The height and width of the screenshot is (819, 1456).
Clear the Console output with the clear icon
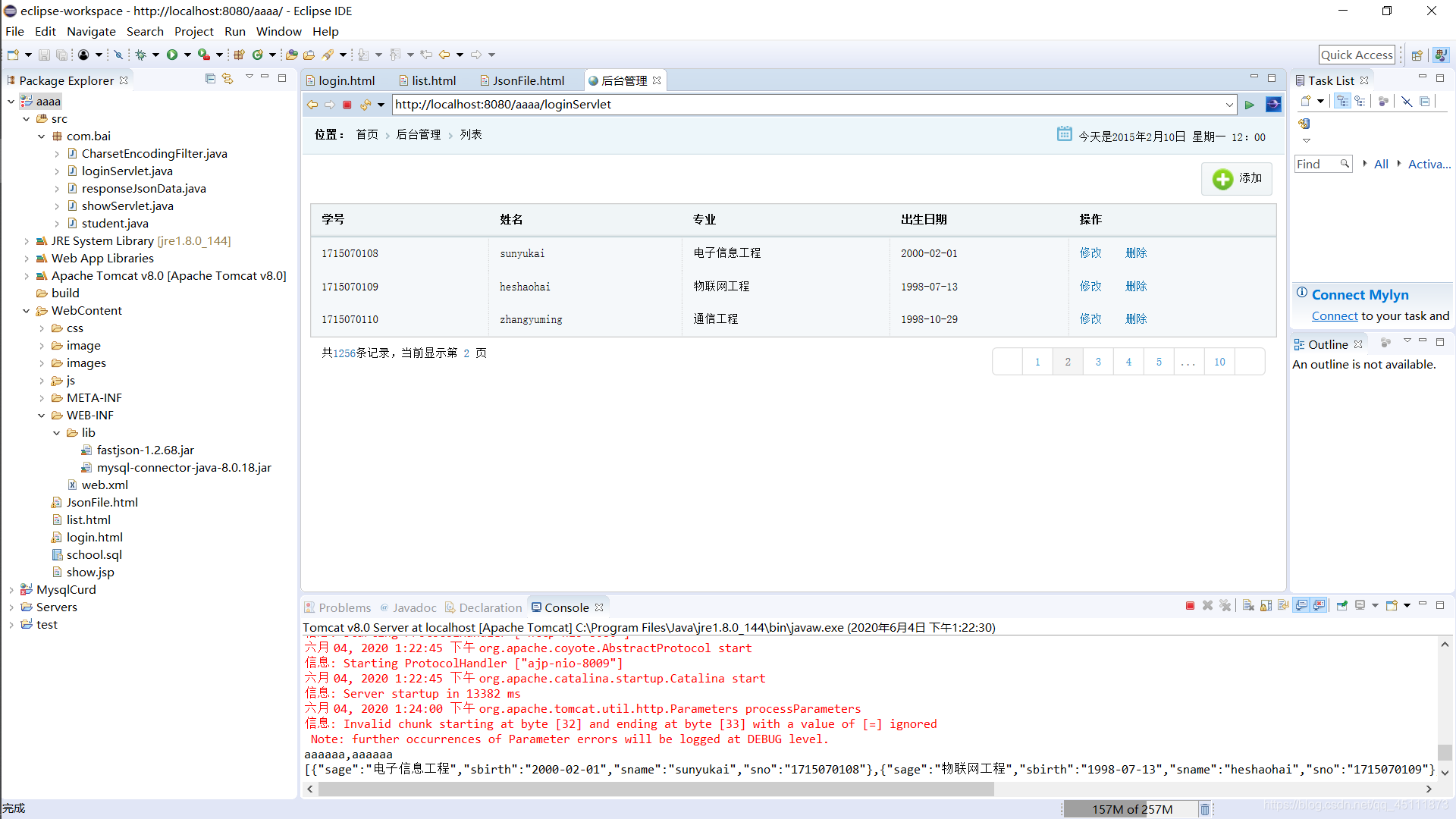1248,605
